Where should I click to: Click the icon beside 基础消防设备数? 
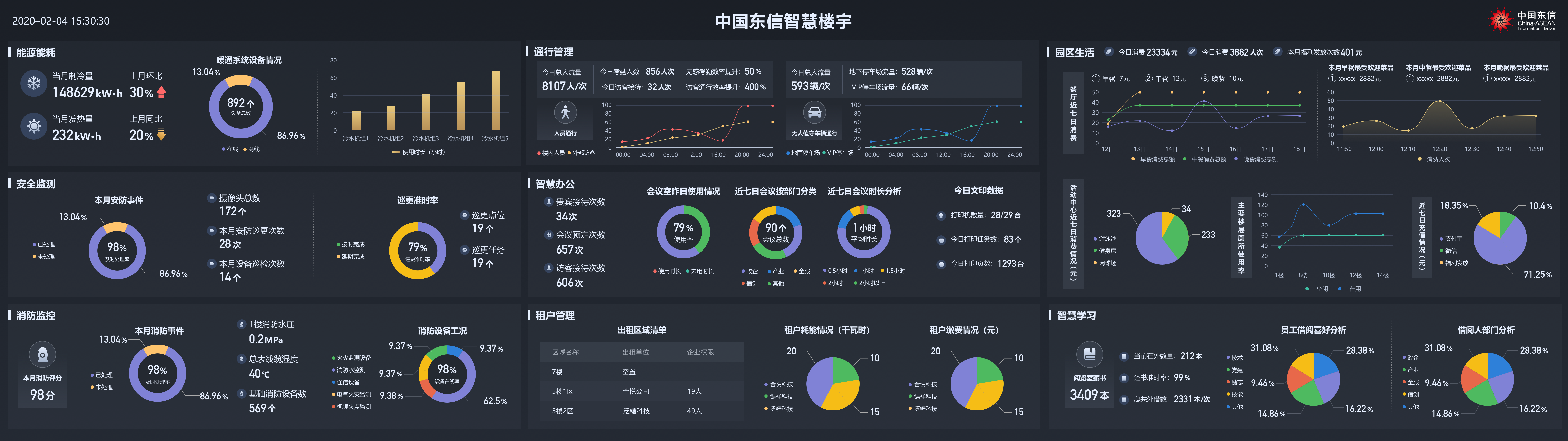click(x=242, y=393)
